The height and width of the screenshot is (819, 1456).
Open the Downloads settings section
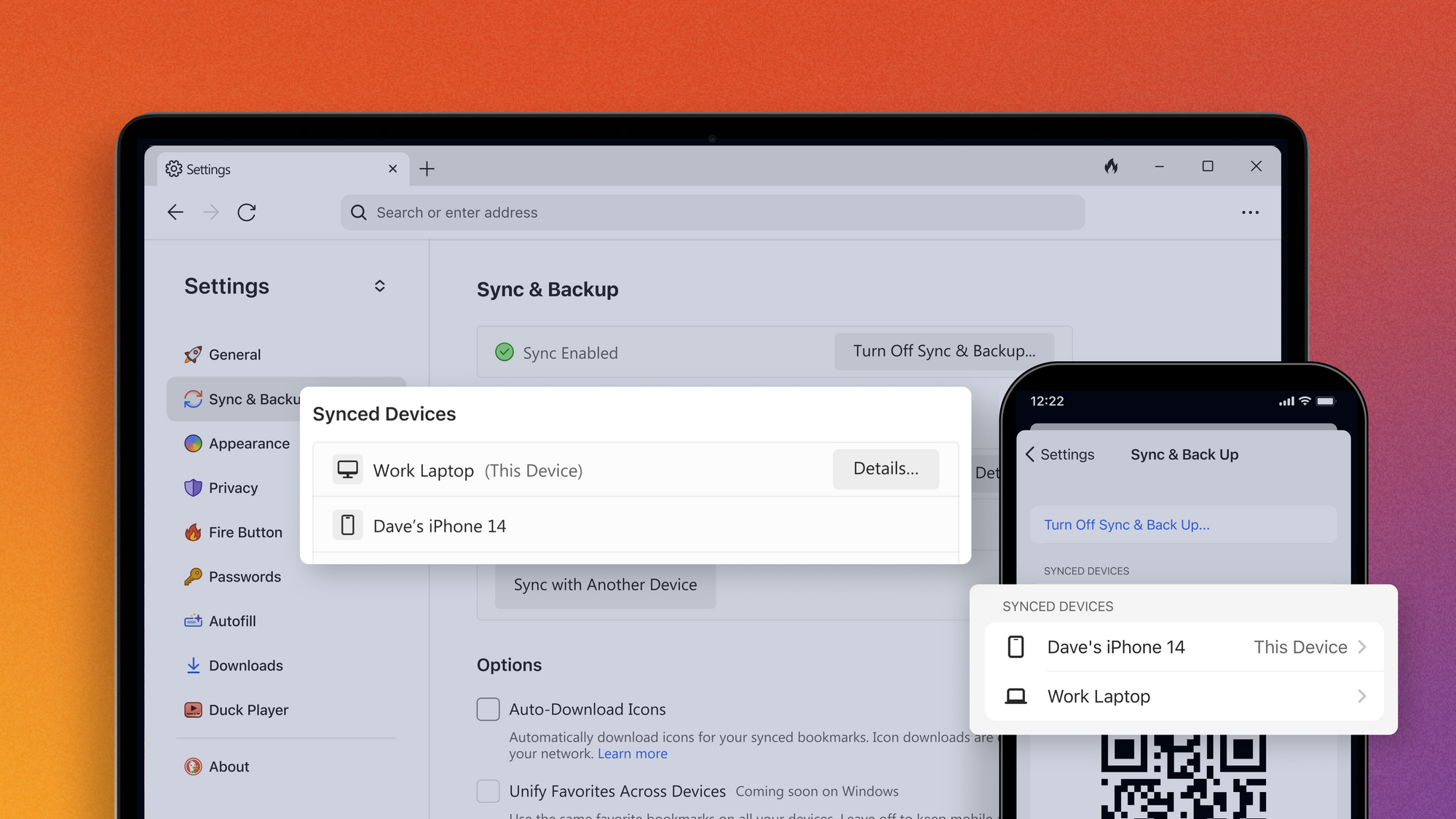245,665
